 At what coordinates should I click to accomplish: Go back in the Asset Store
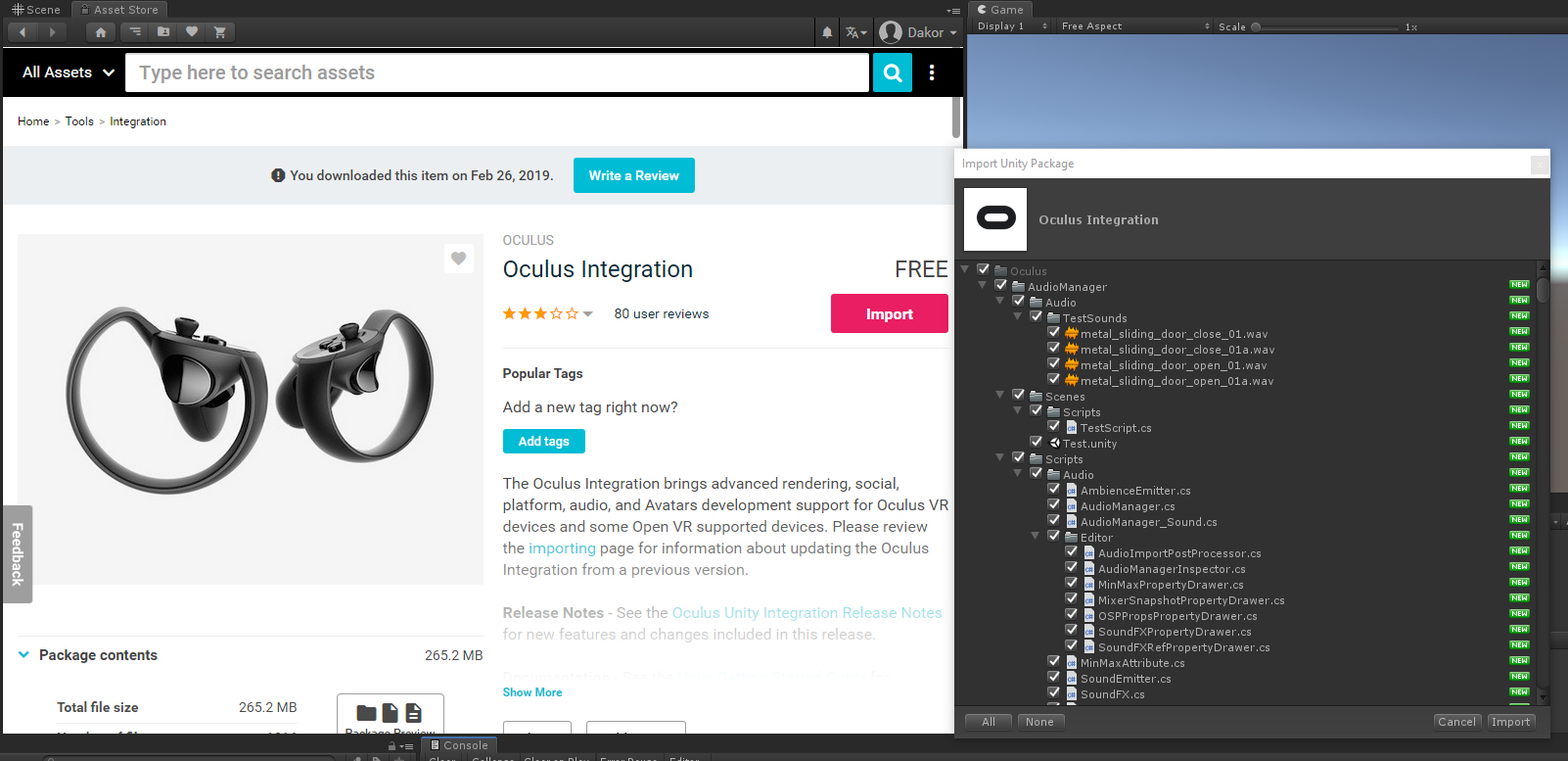[23, 32]
